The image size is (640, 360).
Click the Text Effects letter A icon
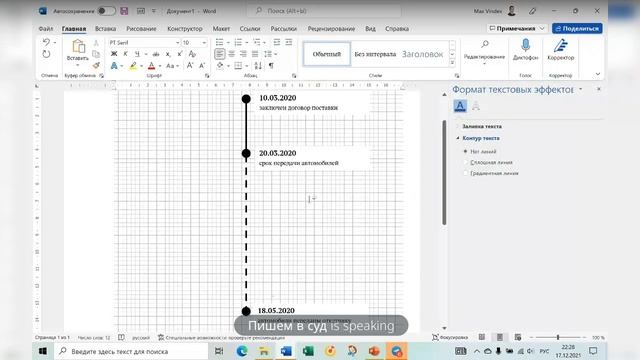point(114,65)
